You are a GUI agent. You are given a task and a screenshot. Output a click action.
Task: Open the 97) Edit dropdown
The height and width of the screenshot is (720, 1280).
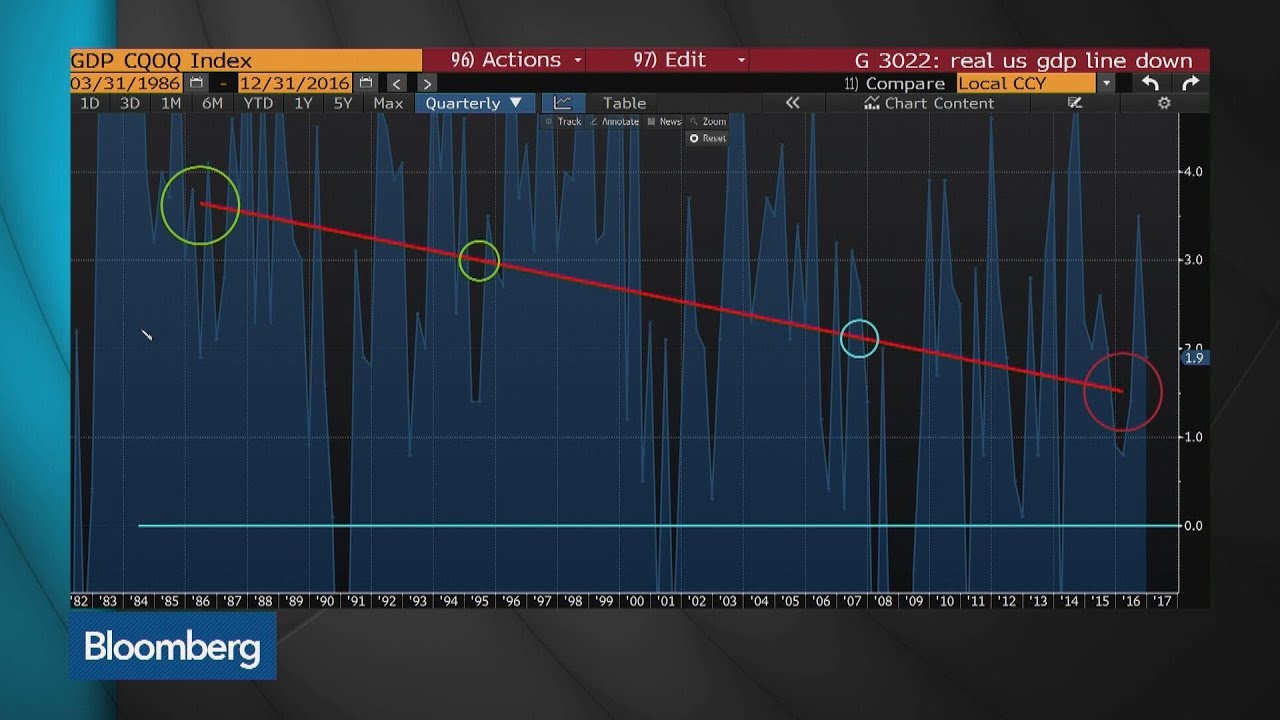tap(689, 60)
